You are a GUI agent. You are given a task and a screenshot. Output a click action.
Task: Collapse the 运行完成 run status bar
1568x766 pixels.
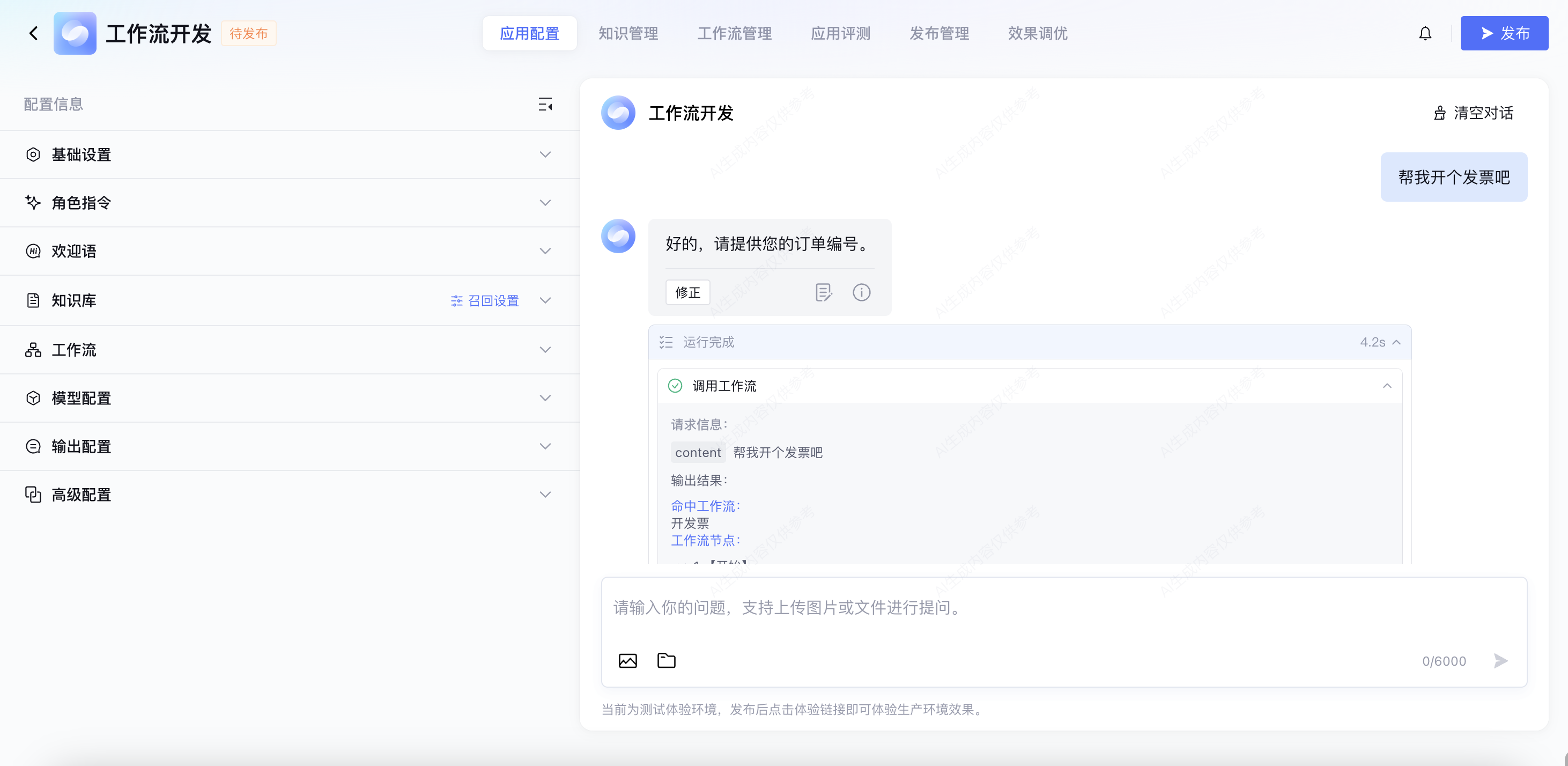[1396, 342]
